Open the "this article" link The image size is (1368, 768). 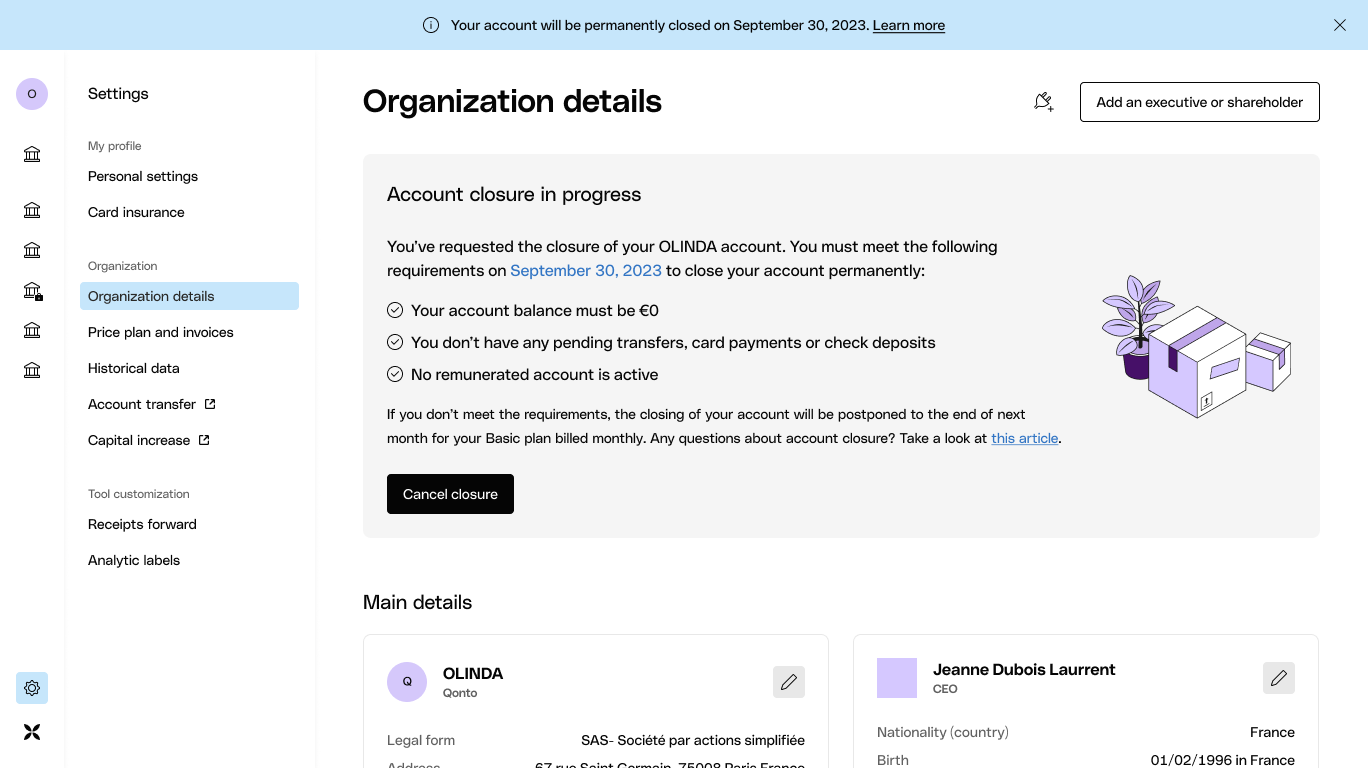click(x=1025, y=438)
